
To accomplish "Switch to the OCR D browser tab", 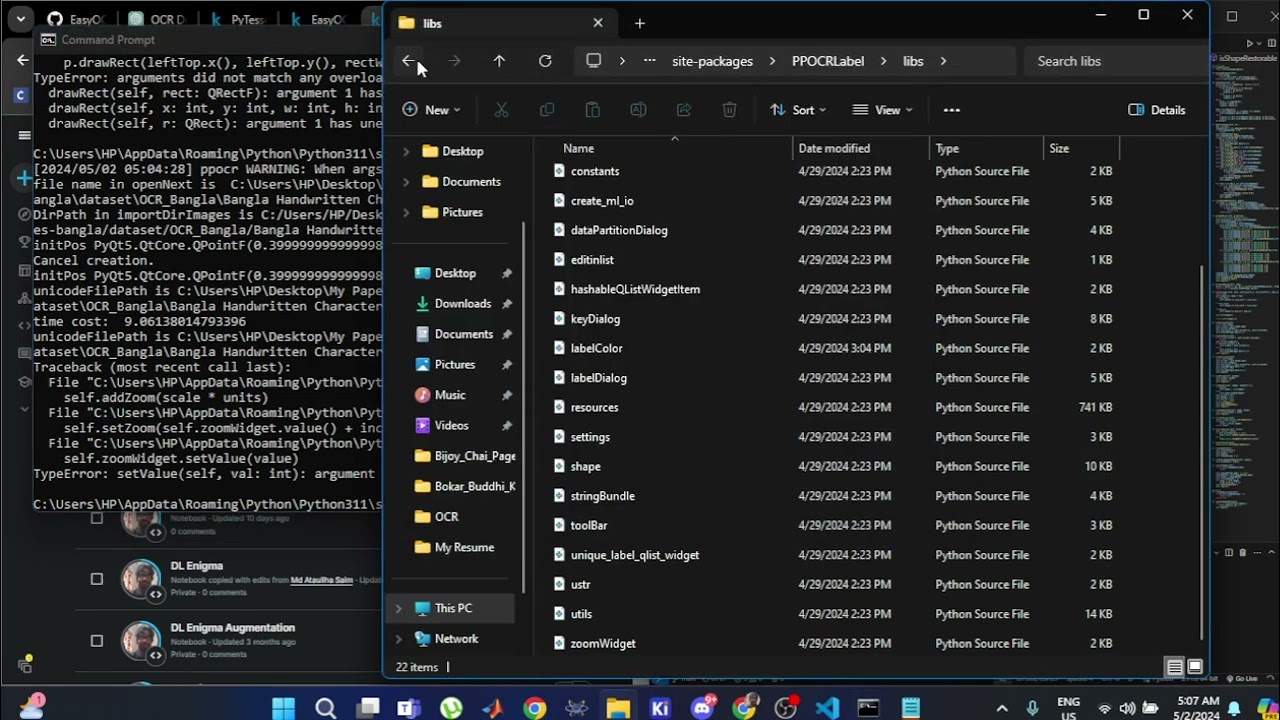I will coord(155,19).
